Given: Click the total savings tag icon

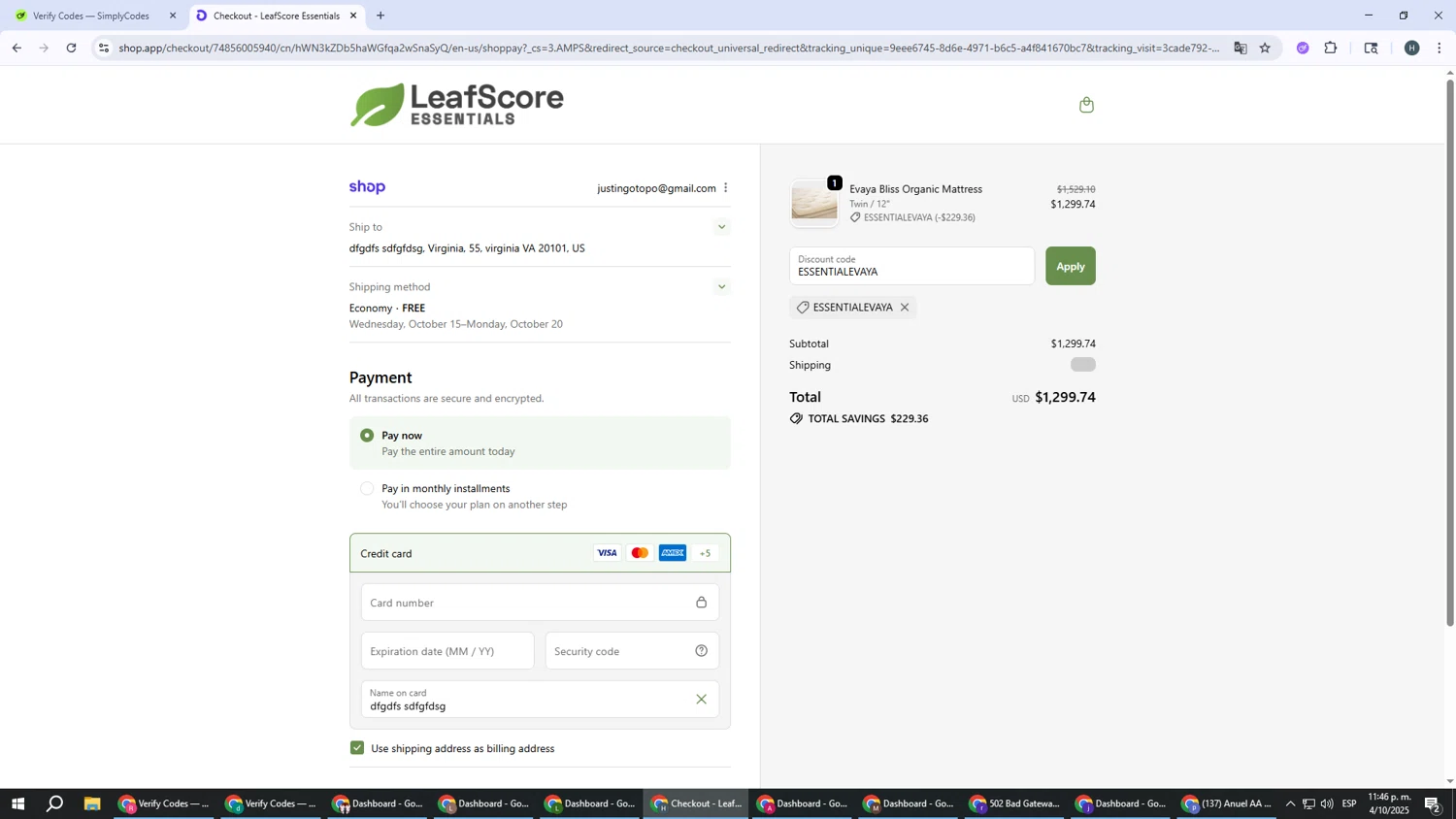Looking at the screenshot, I should tap(796, 419).
